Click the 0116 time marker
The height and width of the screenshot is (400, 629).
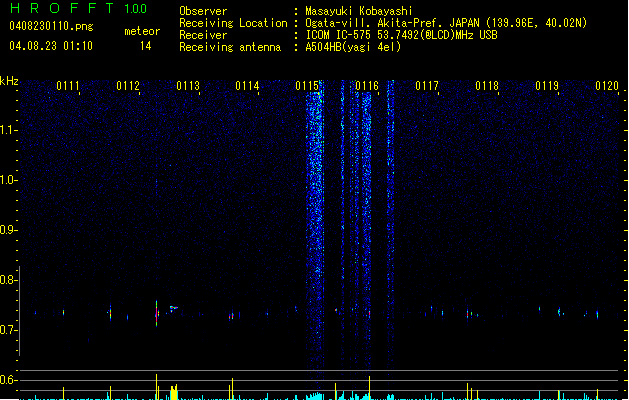coord(367,86)
